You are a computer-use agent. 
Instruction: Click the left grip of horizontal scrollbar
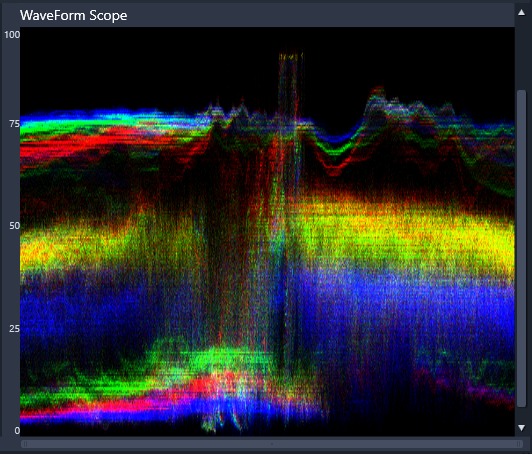(25, 444)
